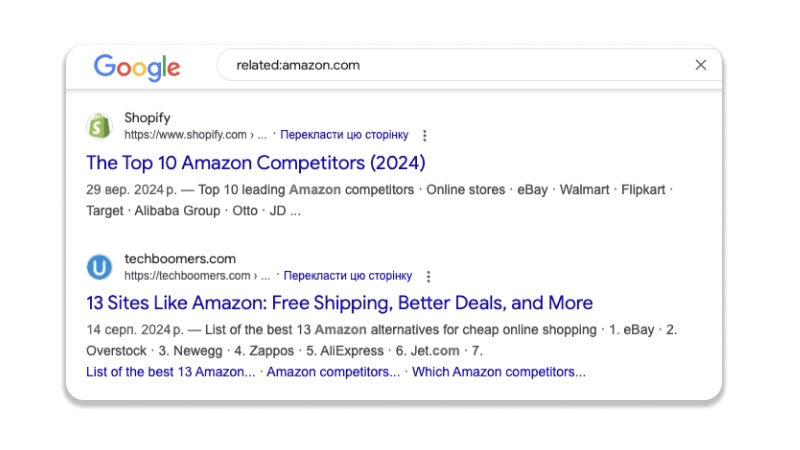The image size is (800, 450).
Task: Open the three-dot menu for techboomers result
Action: tap(429, 276)
